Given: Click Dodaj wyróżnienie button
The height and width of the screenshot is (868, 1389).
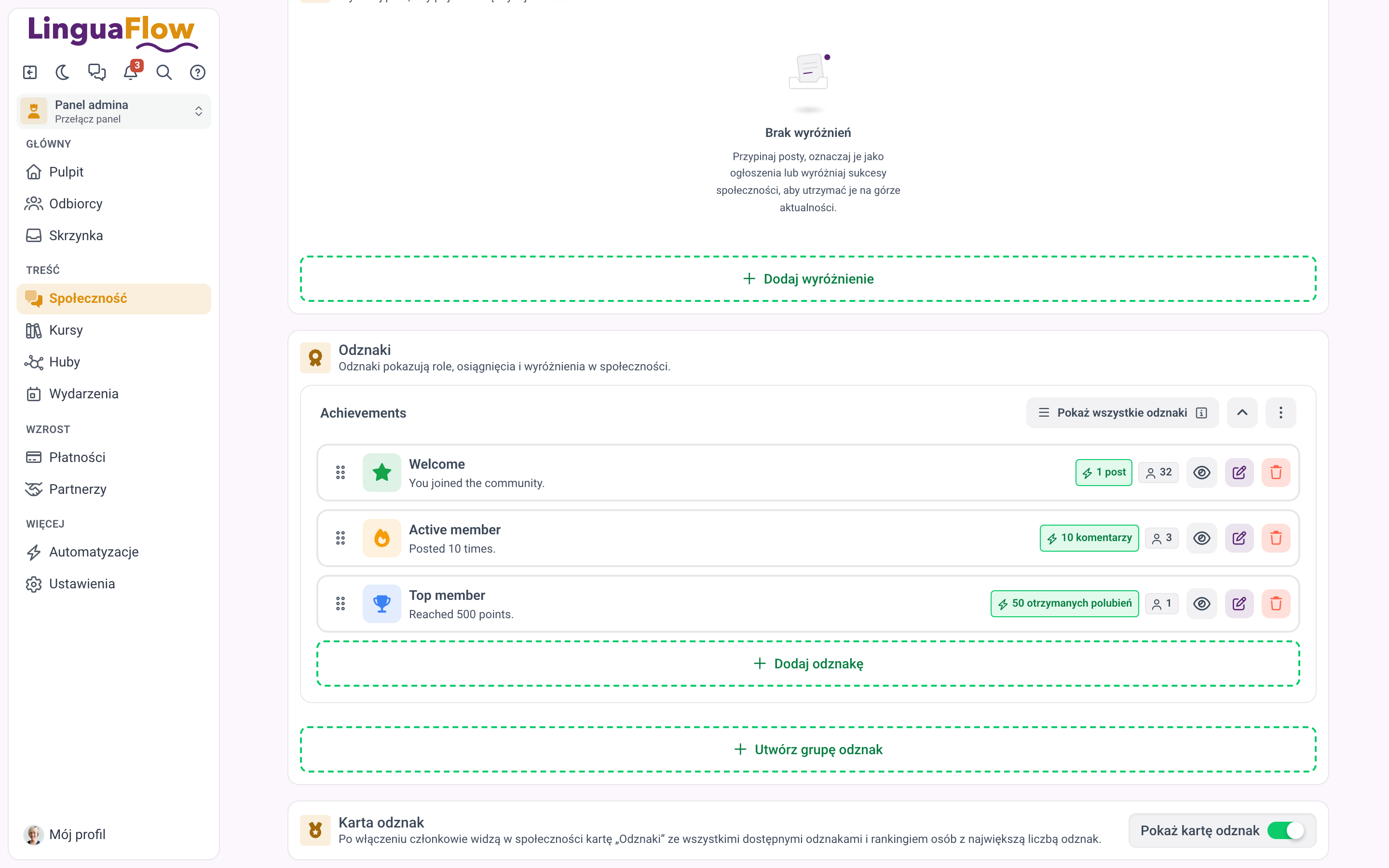Looking at the screenshot, I should 808,279.
